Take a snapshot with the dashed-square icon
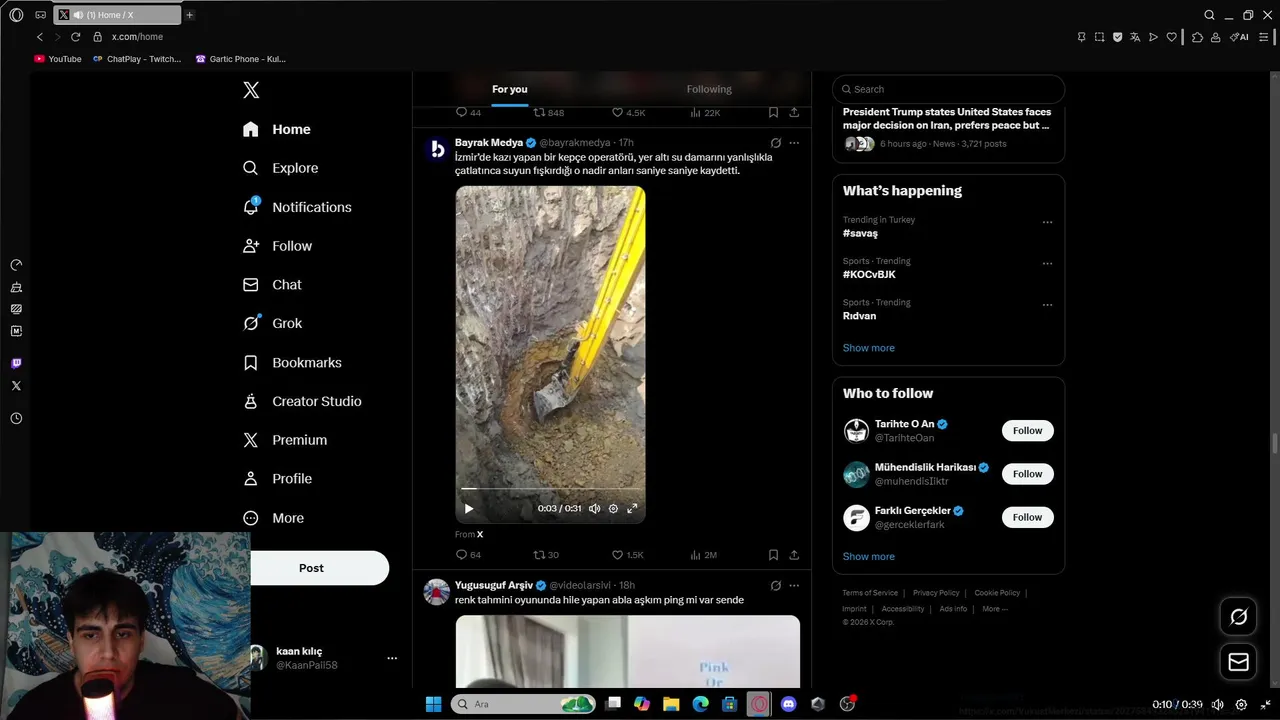1280x720 pixels. [x=1099, y=37]
